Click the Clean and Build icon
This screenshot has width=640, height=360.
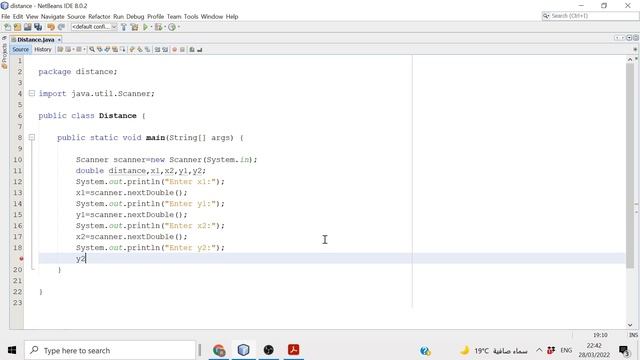(134, 27)
